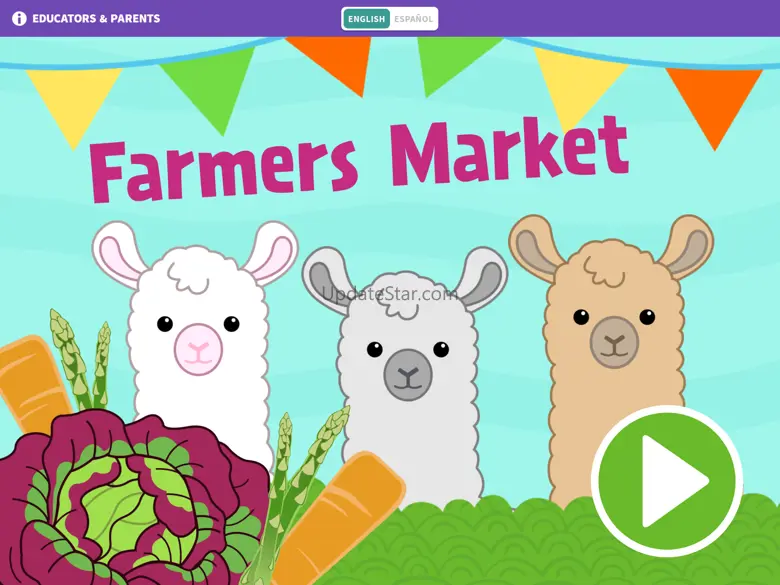This screenshot has width=780, height=585.
Task: Open the info circle icon
Action: tap(19, 19)
